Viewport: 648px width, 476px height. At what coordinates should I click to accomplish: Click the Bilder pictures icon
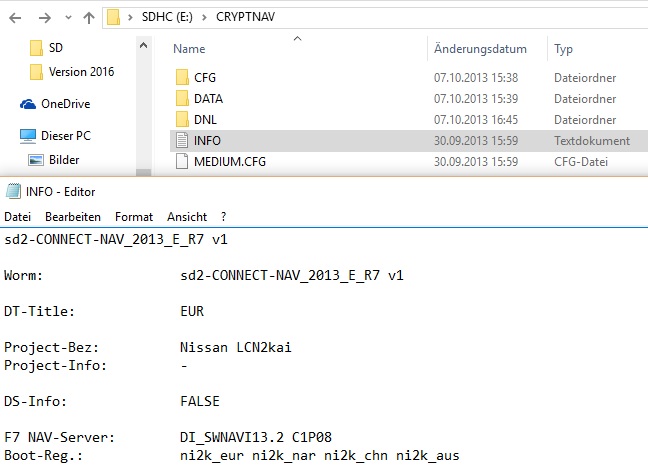click(x=36, y=160)
